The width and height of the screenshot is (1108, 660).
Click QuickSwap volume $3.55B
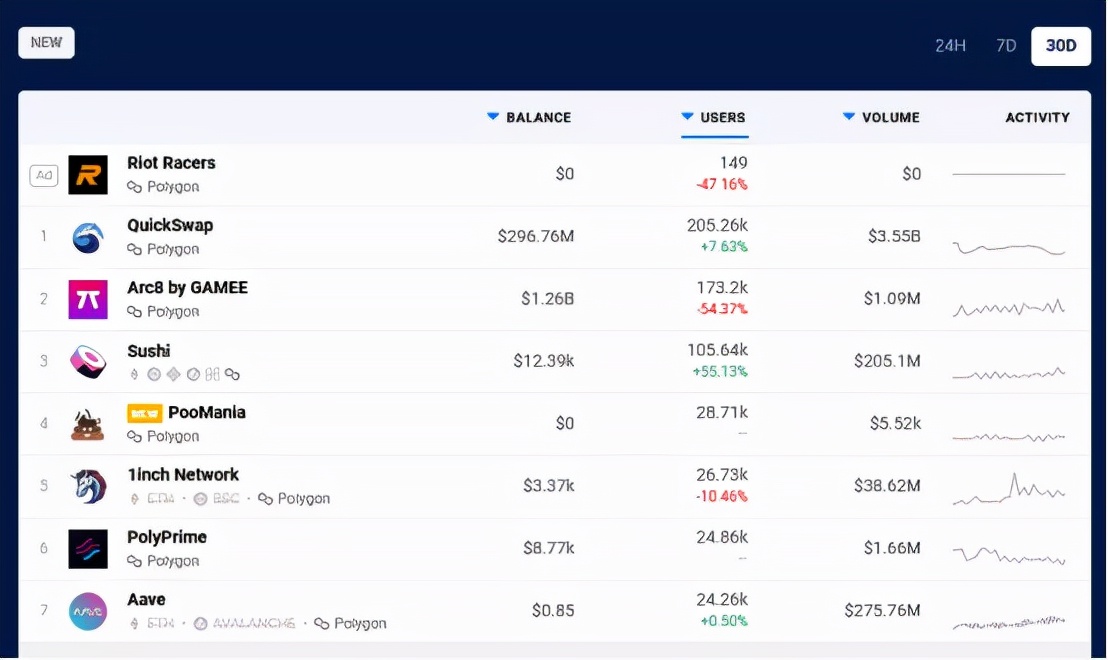pyautogui.click(x=894, y=236)
